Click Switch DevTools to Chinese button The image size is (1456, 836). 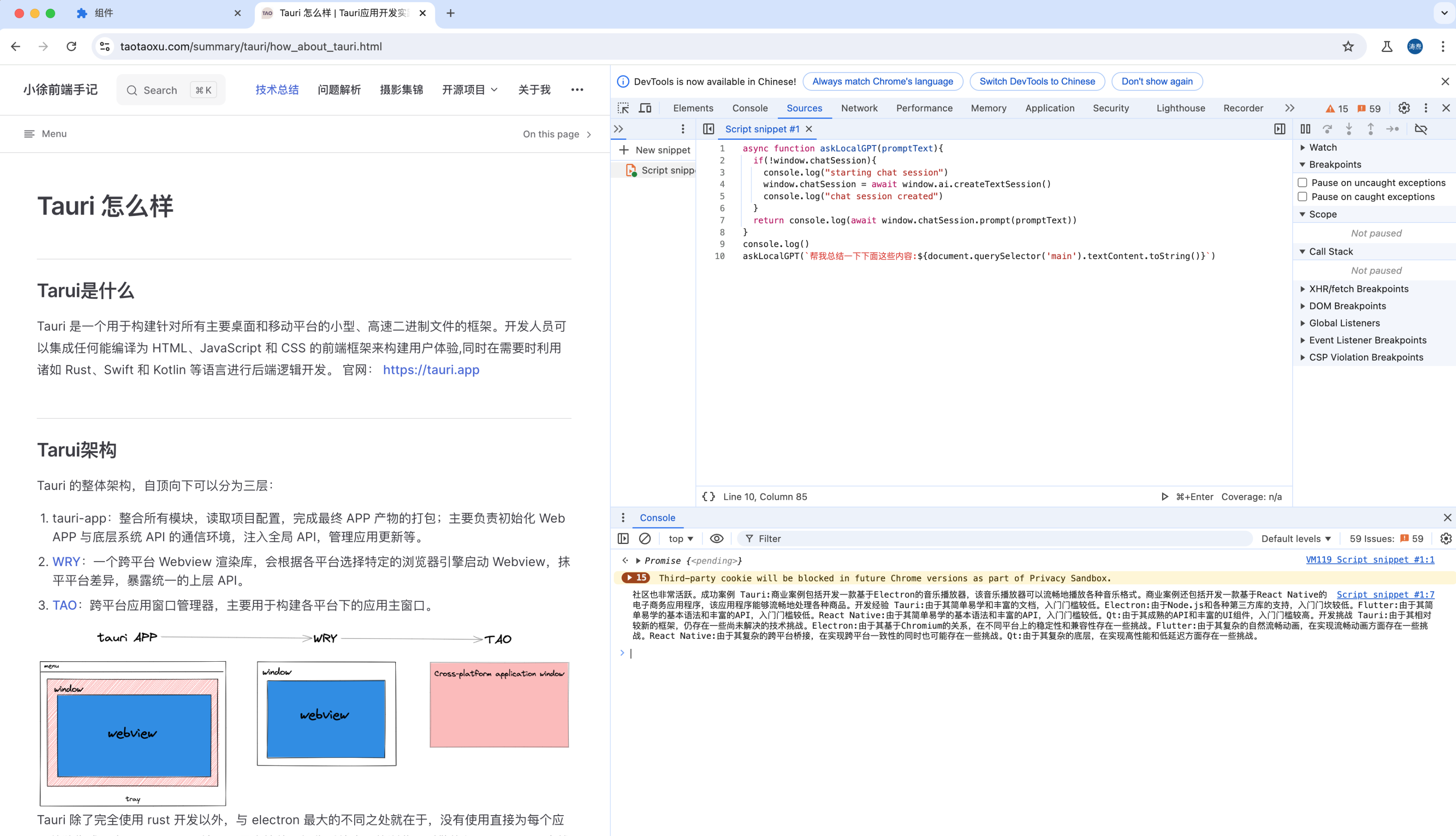click(1037, 82)
